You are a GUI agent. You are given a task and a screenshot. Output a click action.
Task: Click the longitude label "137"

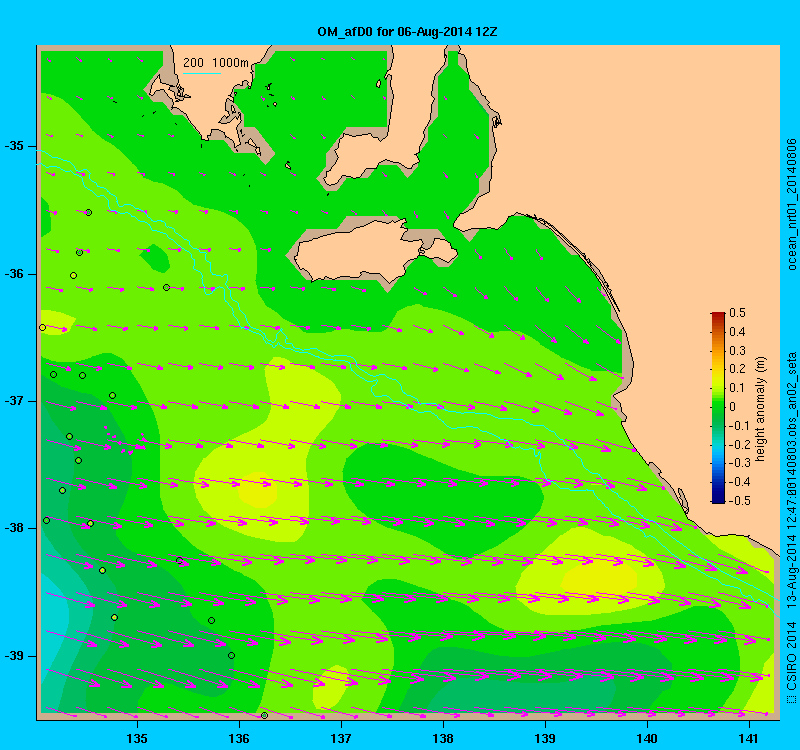point(341,739)
